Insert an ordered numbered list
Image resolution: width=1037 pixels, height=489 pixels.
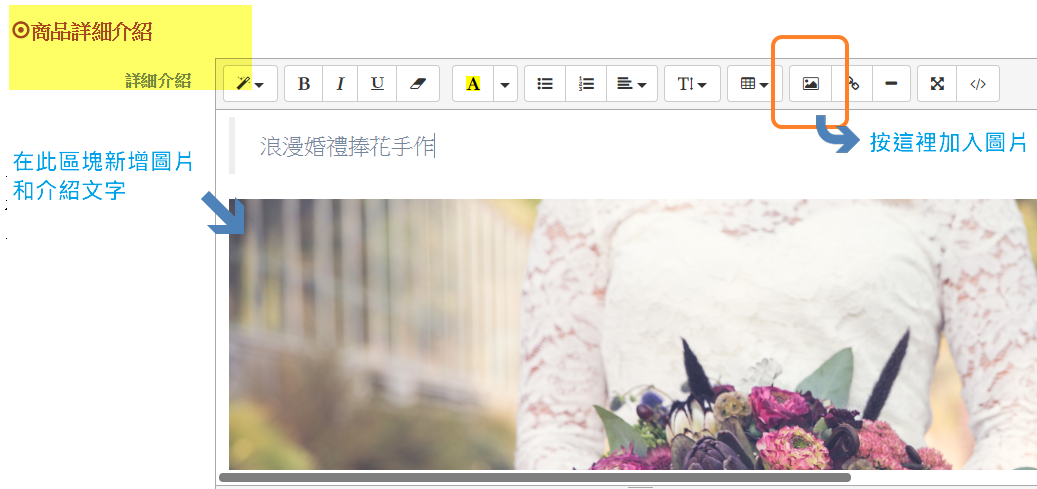(x=586, y=83)
